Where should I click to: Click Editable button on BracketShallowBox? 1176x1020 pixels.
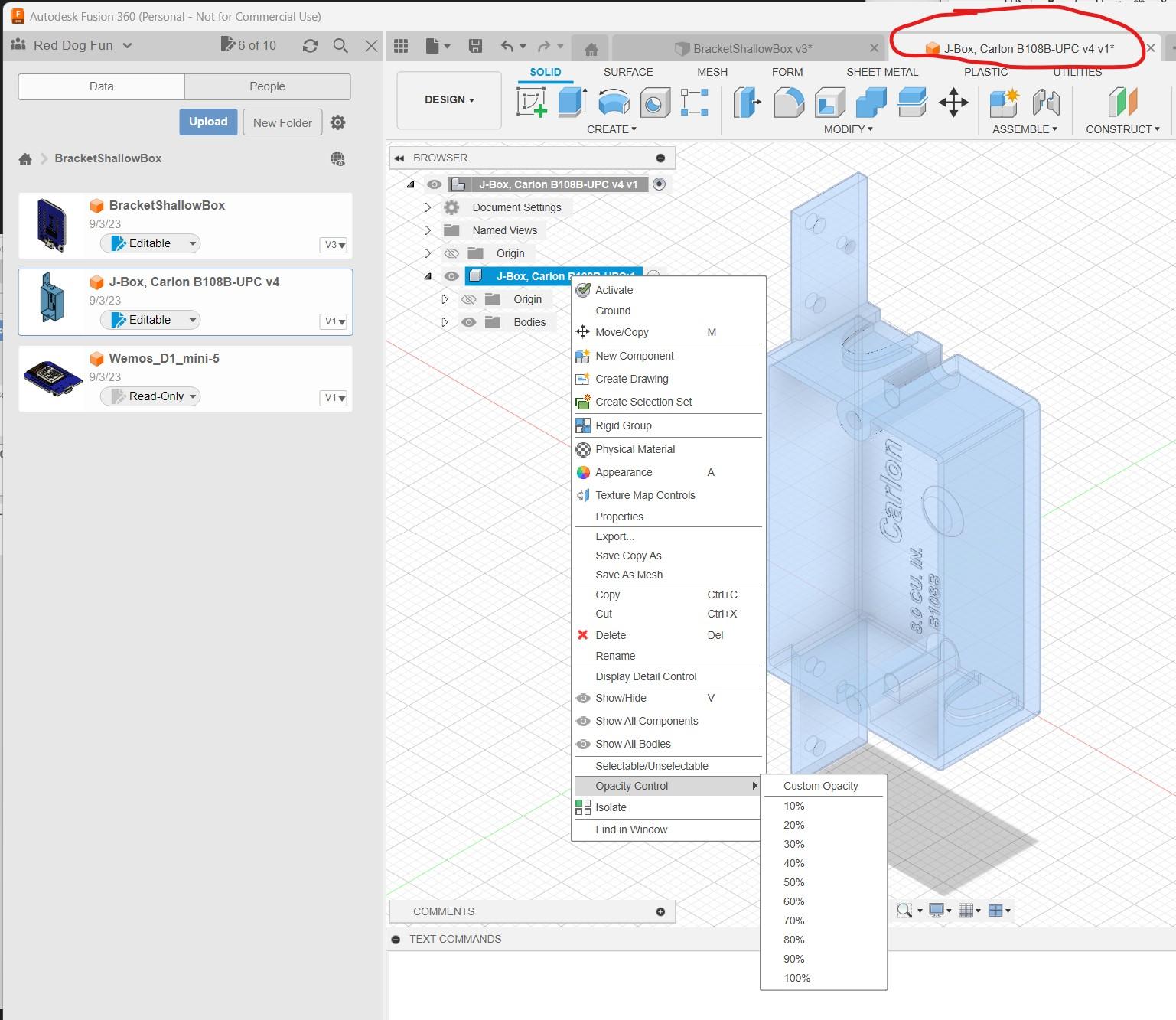click(x=150, y=243)
